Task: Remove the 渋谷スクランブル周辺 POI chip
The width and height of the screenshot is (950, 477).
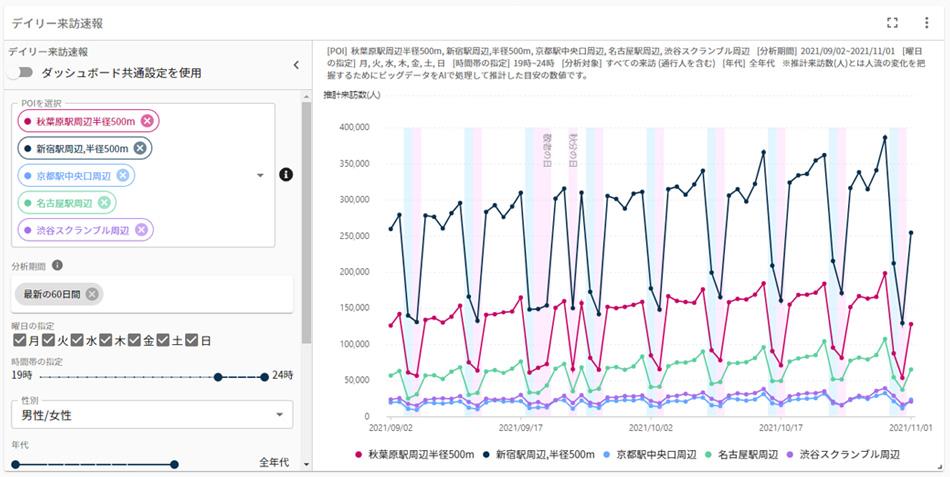Action: click(141, 230)
